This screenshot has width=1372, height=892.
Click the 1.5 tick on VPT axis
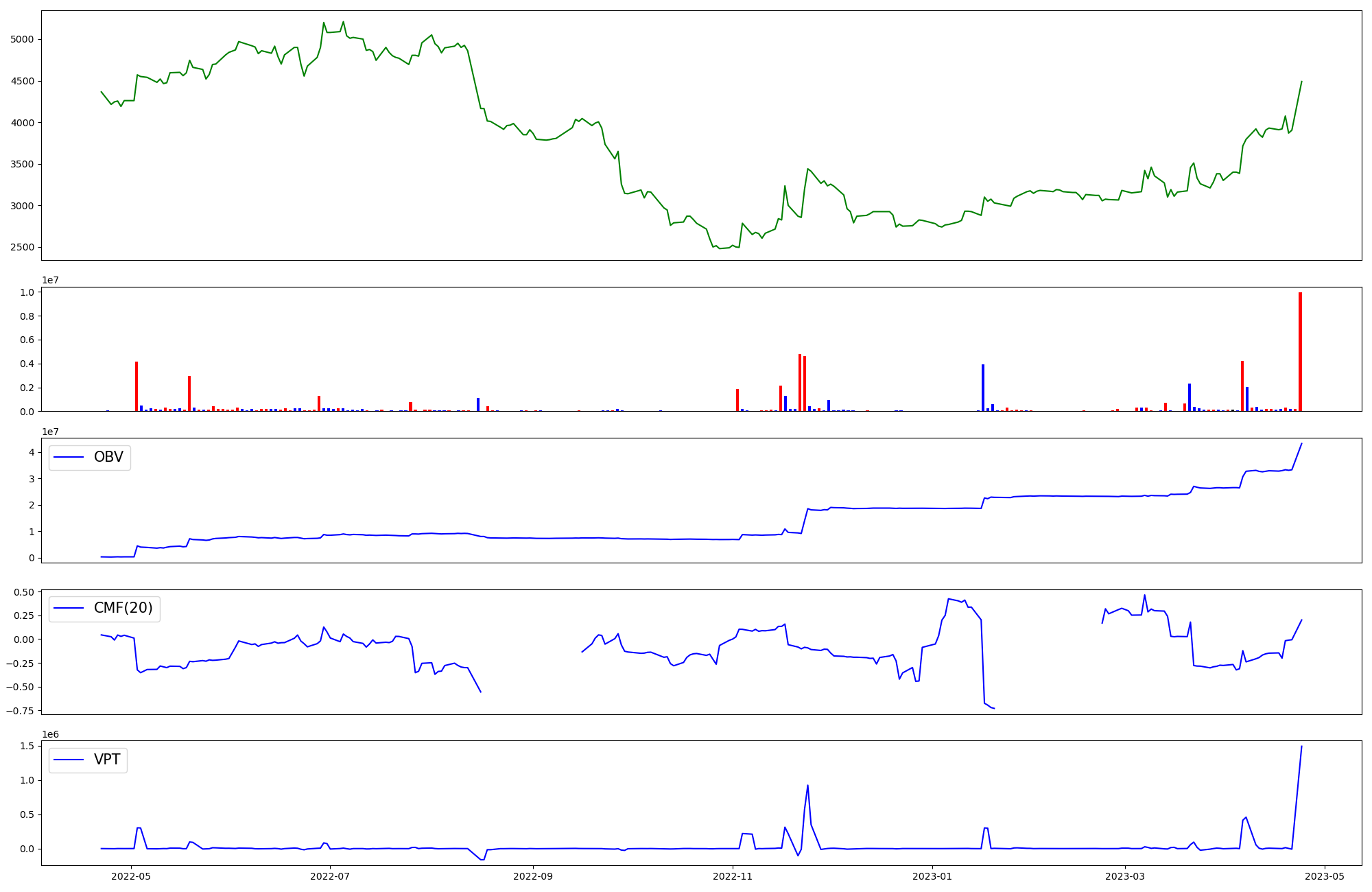pyautogui.click(x=28, y=746)
